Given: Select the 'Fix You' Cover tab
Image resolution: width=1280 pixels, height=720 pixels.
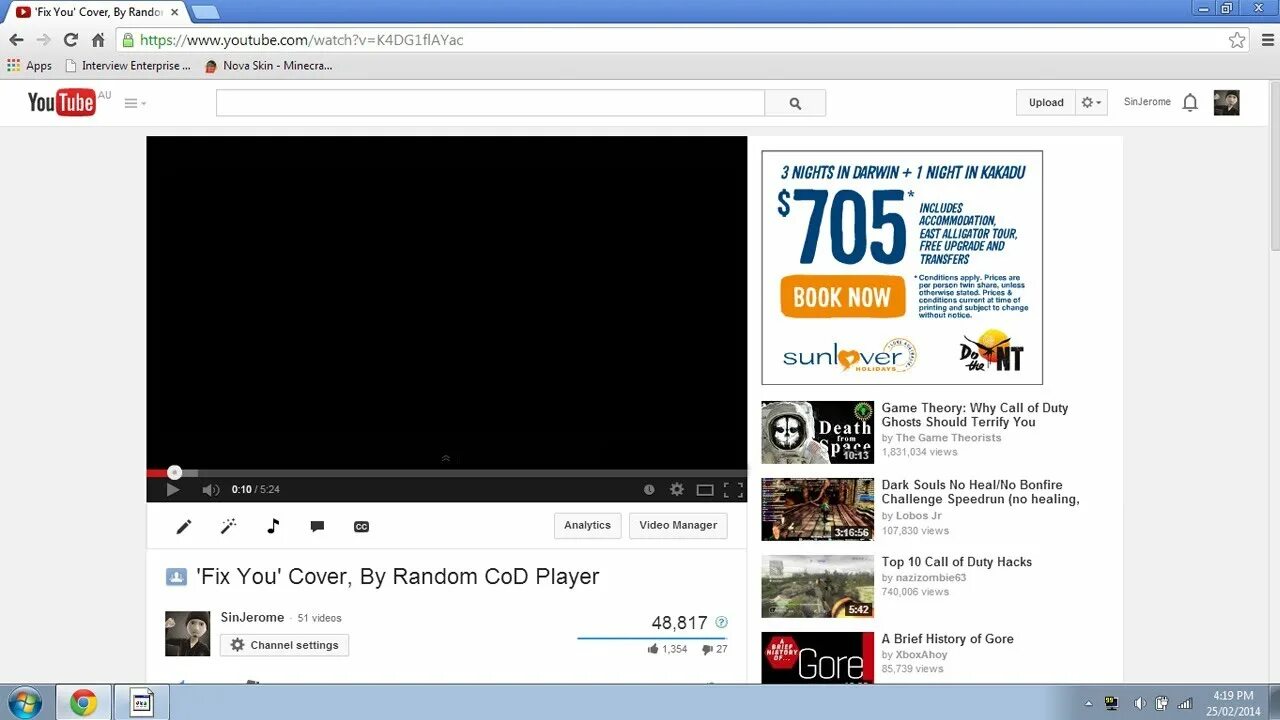Looking at the screenshot, I should tap(97, 12).
